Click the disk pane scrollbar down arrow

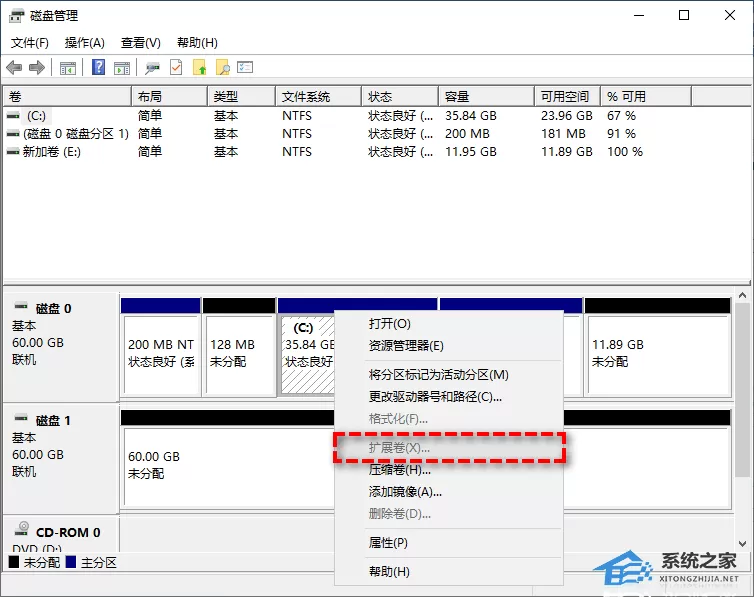[x=742, y=544]
